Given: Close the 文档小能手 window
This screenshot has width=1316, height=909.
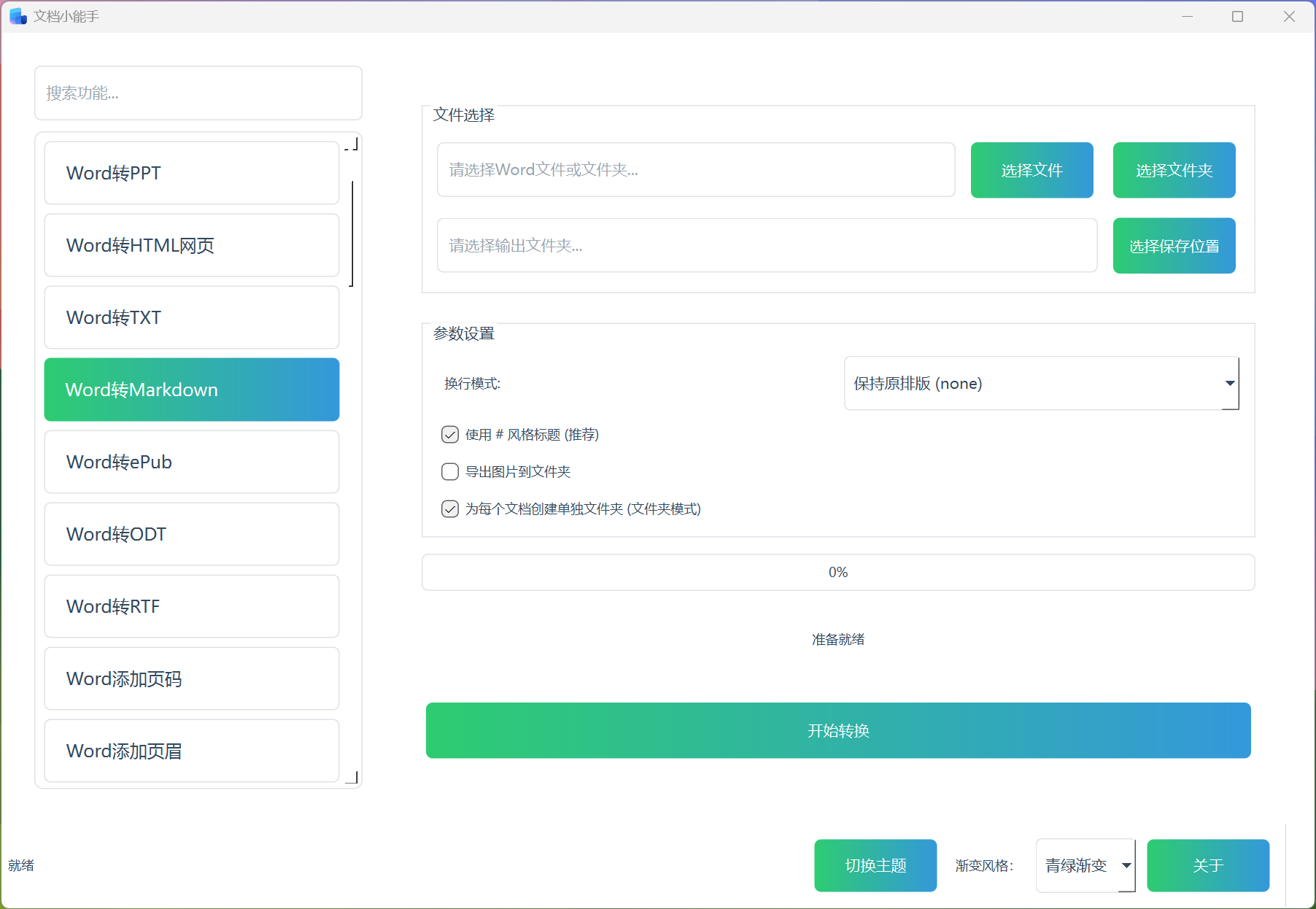Looking at the screenshot, I should pyautogui.click(x=1288, y=16).
